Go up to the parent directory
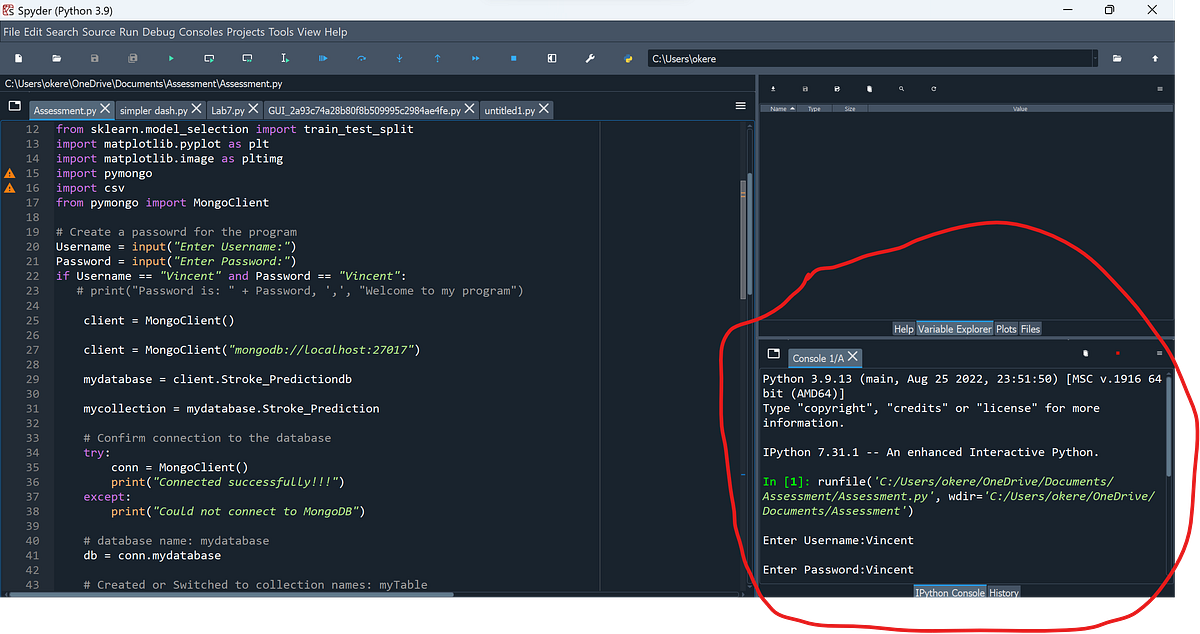This screenshot has width=1200, height=634. click(1155, 58)
